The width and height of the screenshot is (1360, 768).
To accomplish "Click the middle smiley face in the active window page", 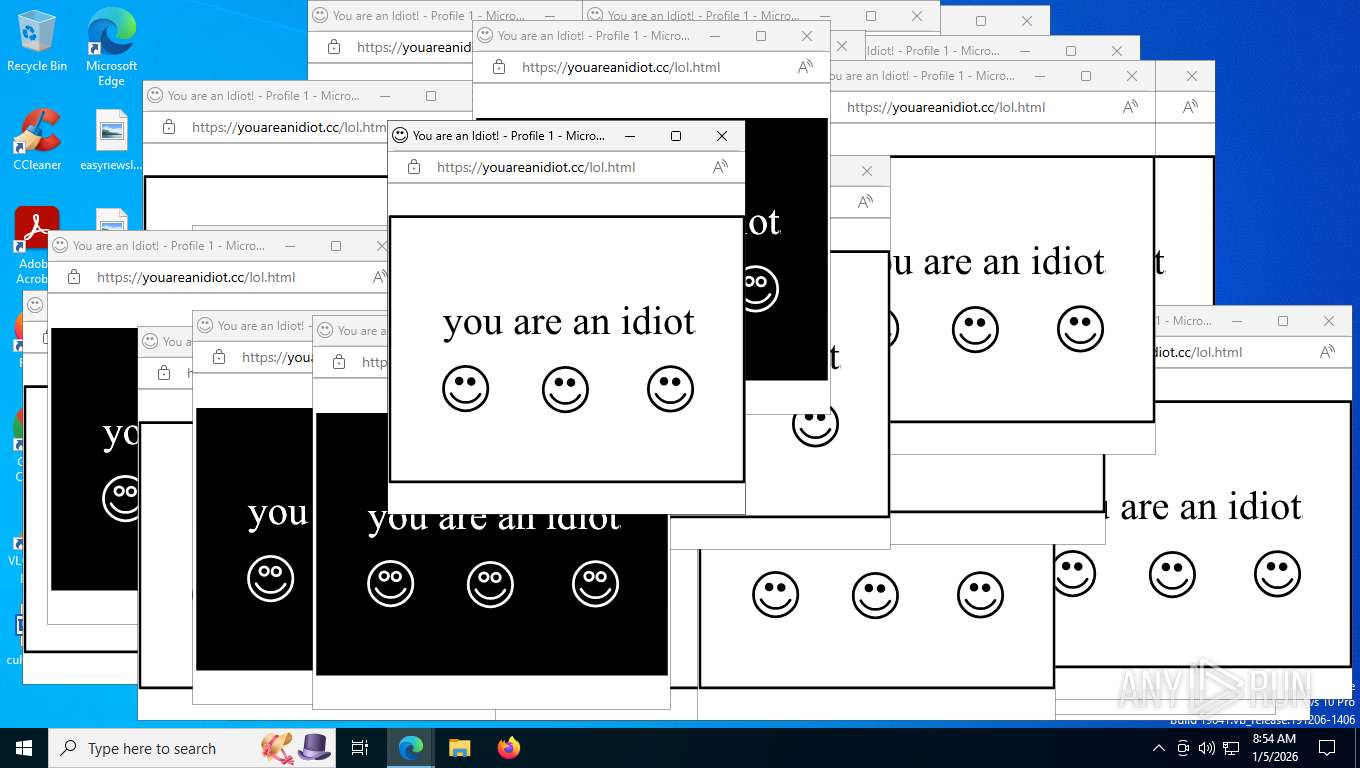I will (x=565, y=389).
